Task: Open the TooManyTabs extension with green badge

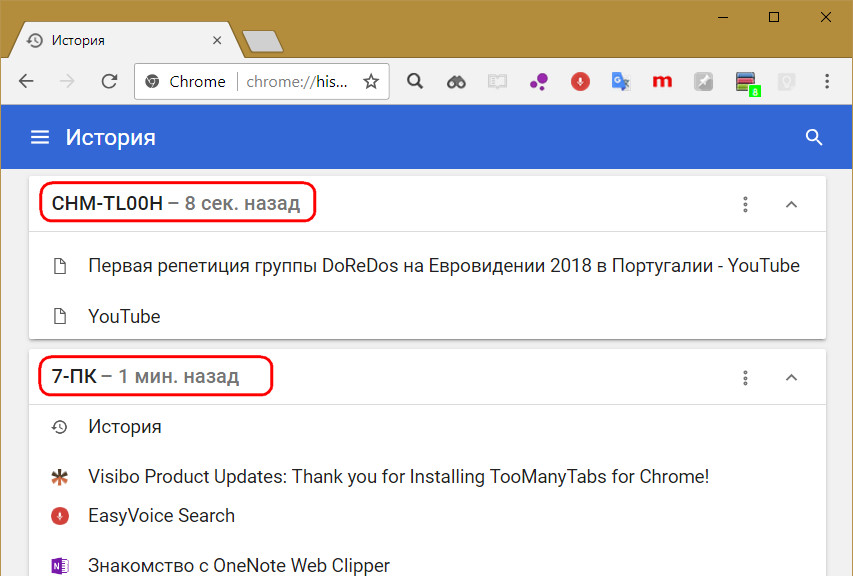Action: coord(745,83)
